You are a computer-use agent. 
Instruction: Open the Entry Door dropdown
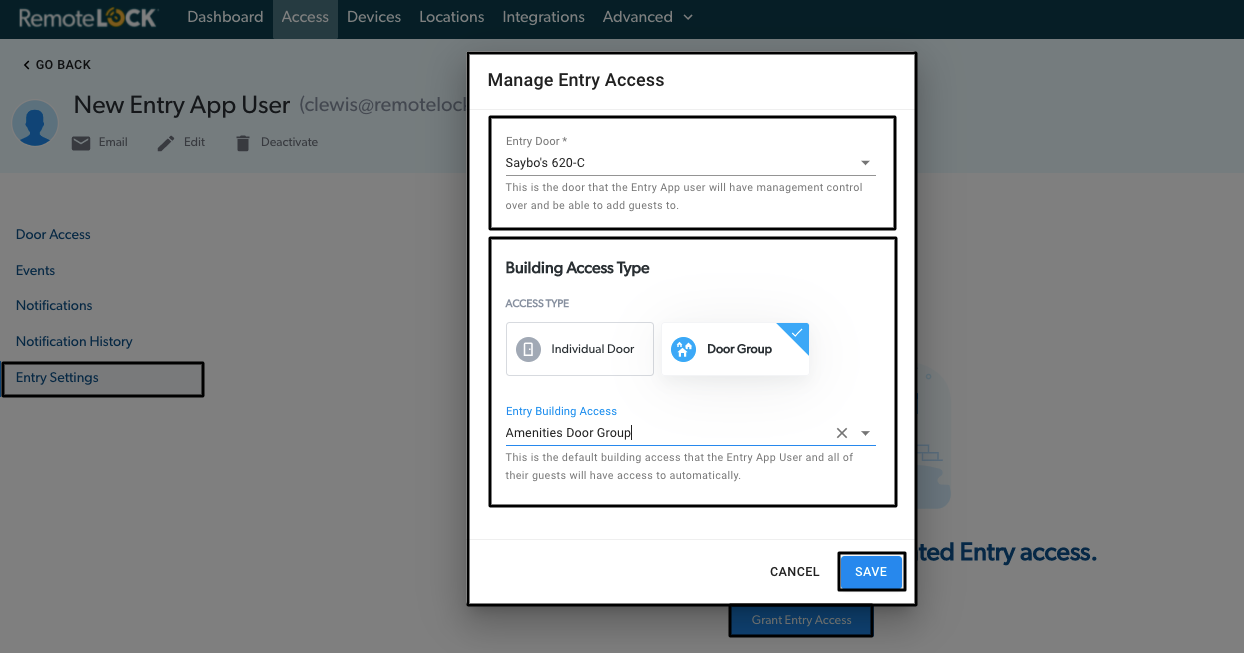[864, 162]
